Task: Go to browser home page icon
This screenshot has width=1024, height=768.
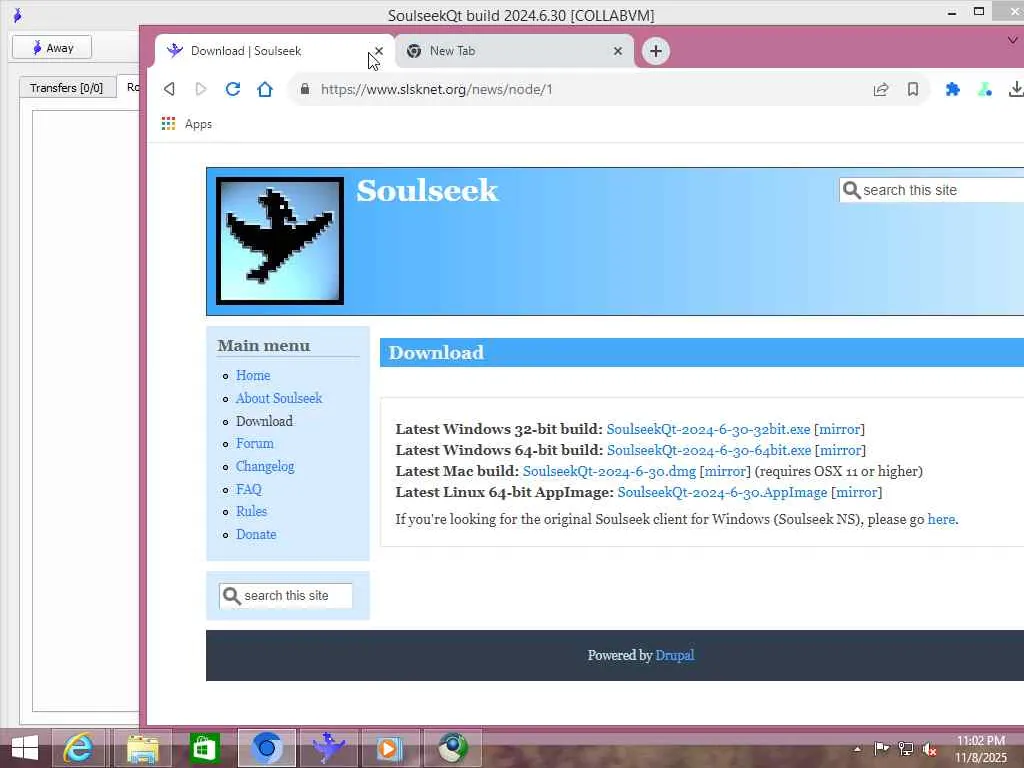Action: (x=264, y=89)
